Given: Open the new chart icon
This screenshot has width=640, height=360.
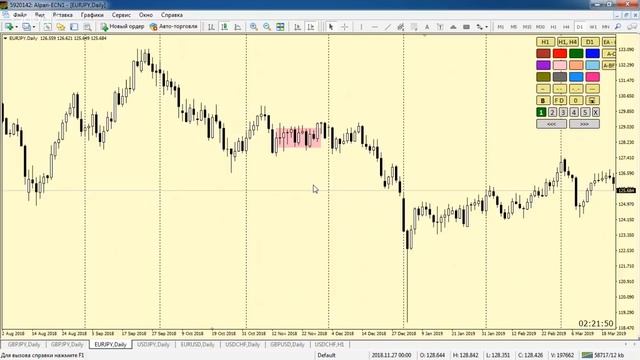Looking at the screenshot, I should click(x=9, y=27).
